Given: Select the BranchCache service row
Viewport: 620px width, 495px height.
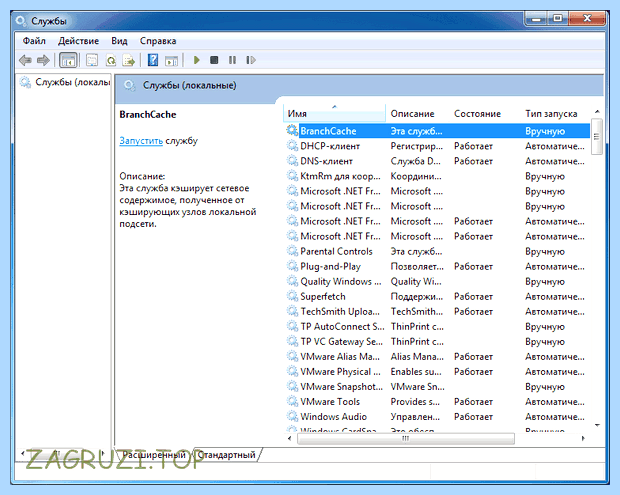Looking at the screenshot, I should pos(437,131).
